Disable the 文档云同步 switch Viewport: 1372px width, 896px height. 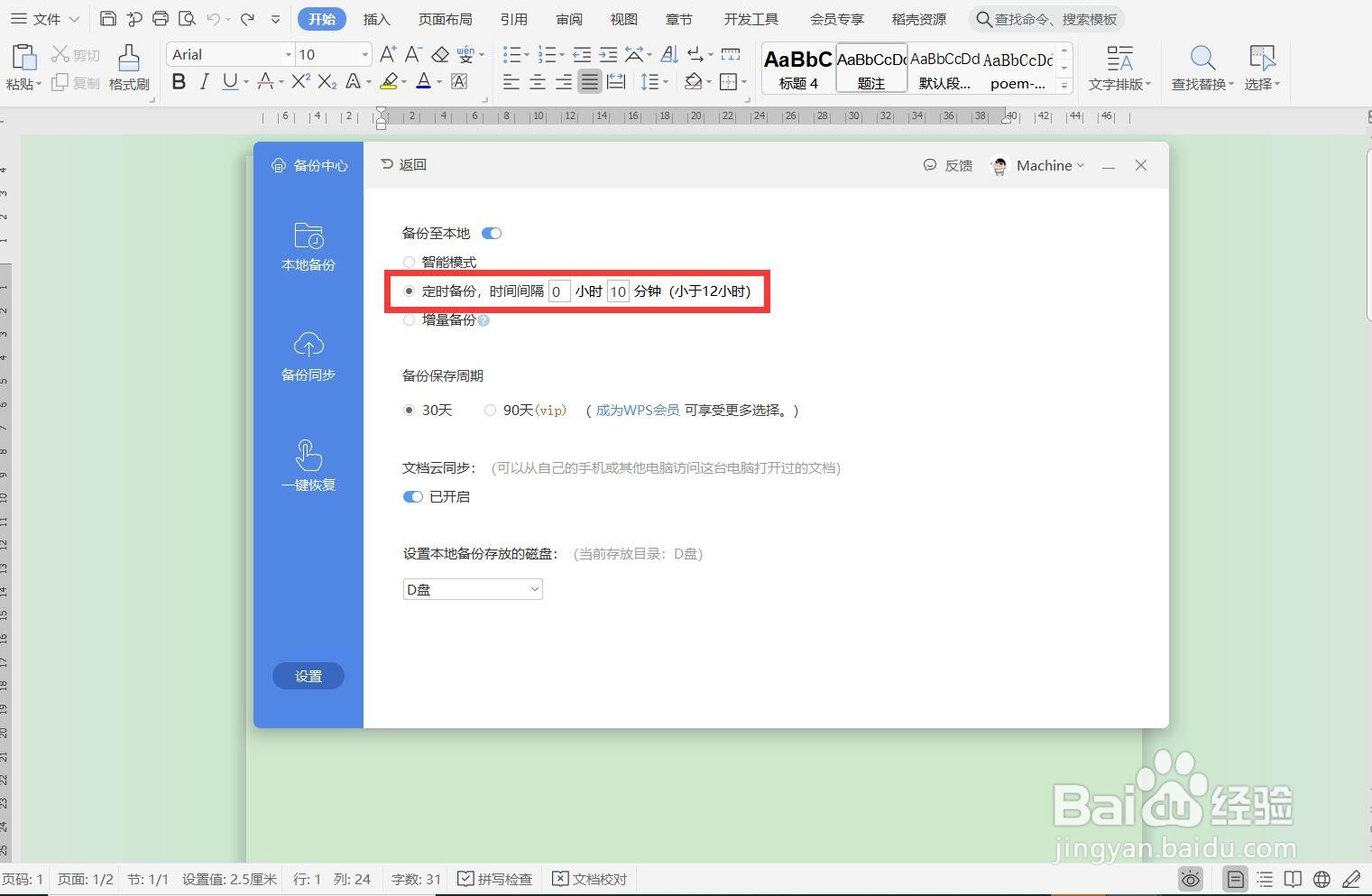click(412, 496)
